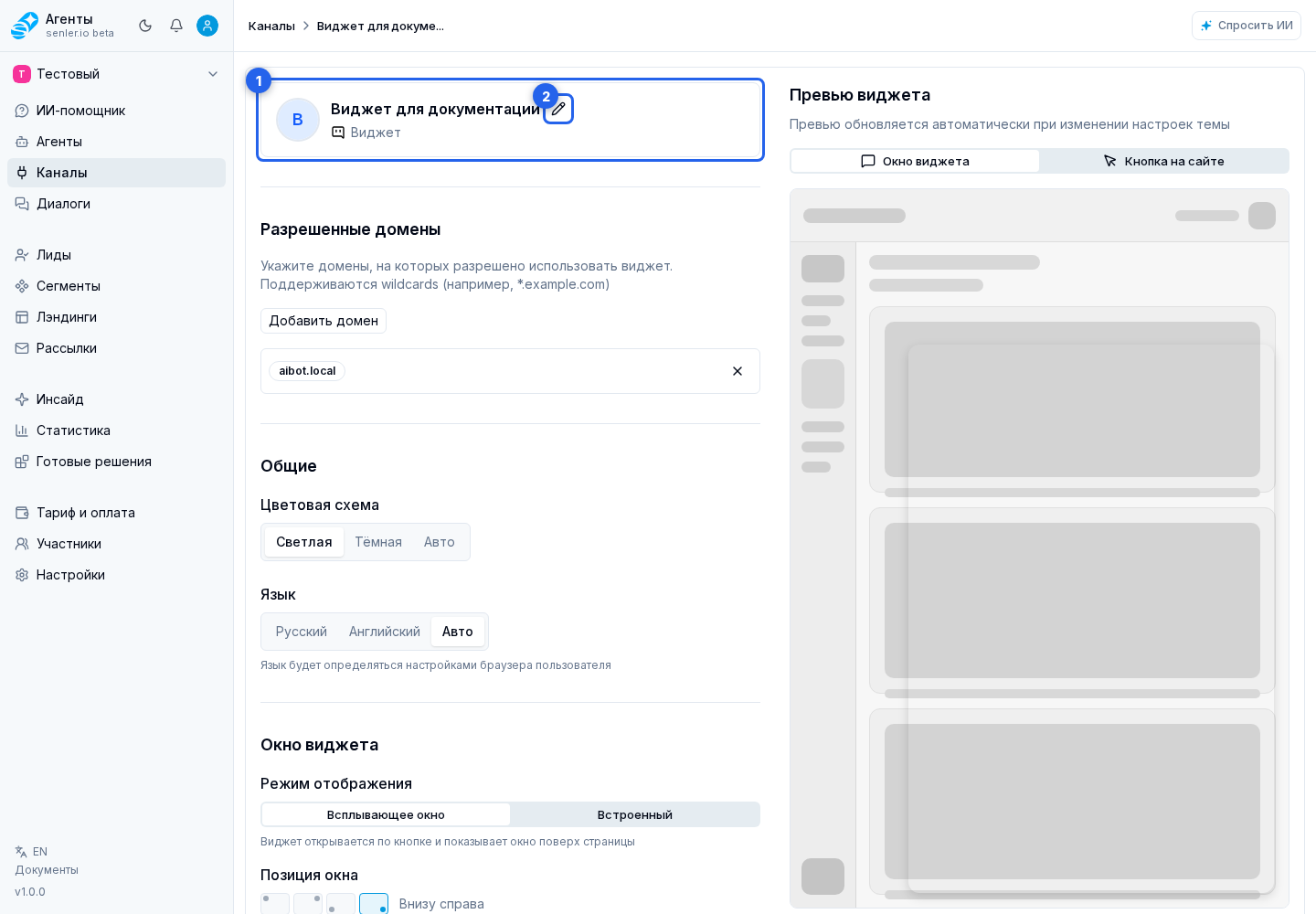
Task: Select the bottom-right window position option
Action: [374, 904]
